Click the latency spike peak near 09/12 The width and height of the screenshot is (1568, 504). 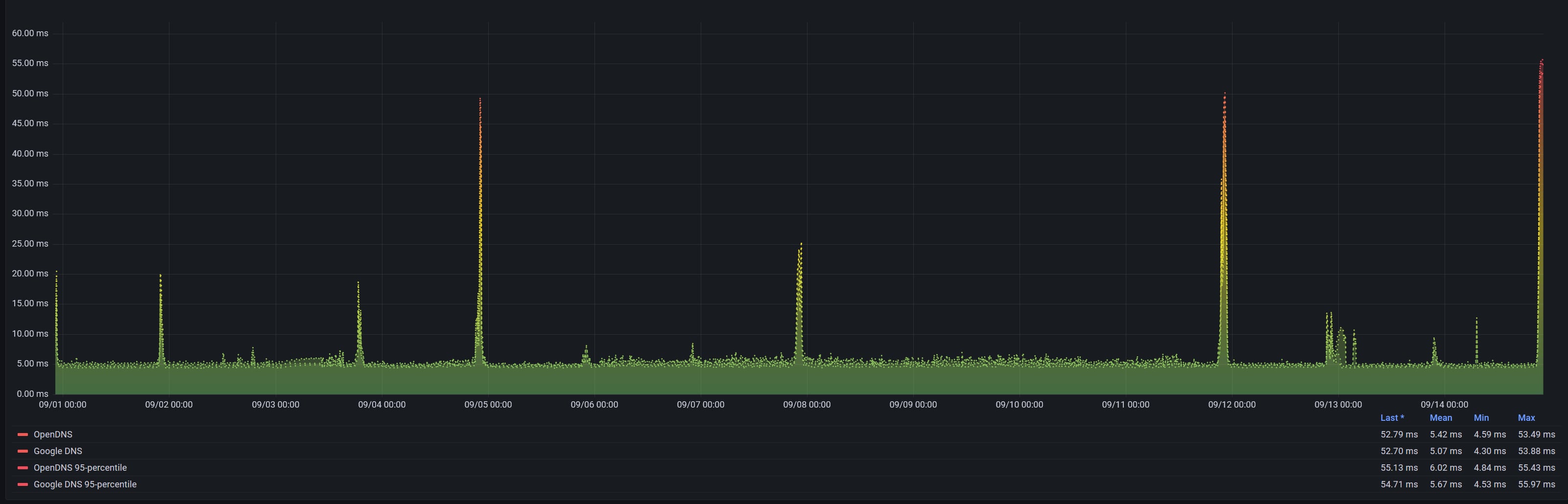pyautogui.click(x=1225, y=93)
